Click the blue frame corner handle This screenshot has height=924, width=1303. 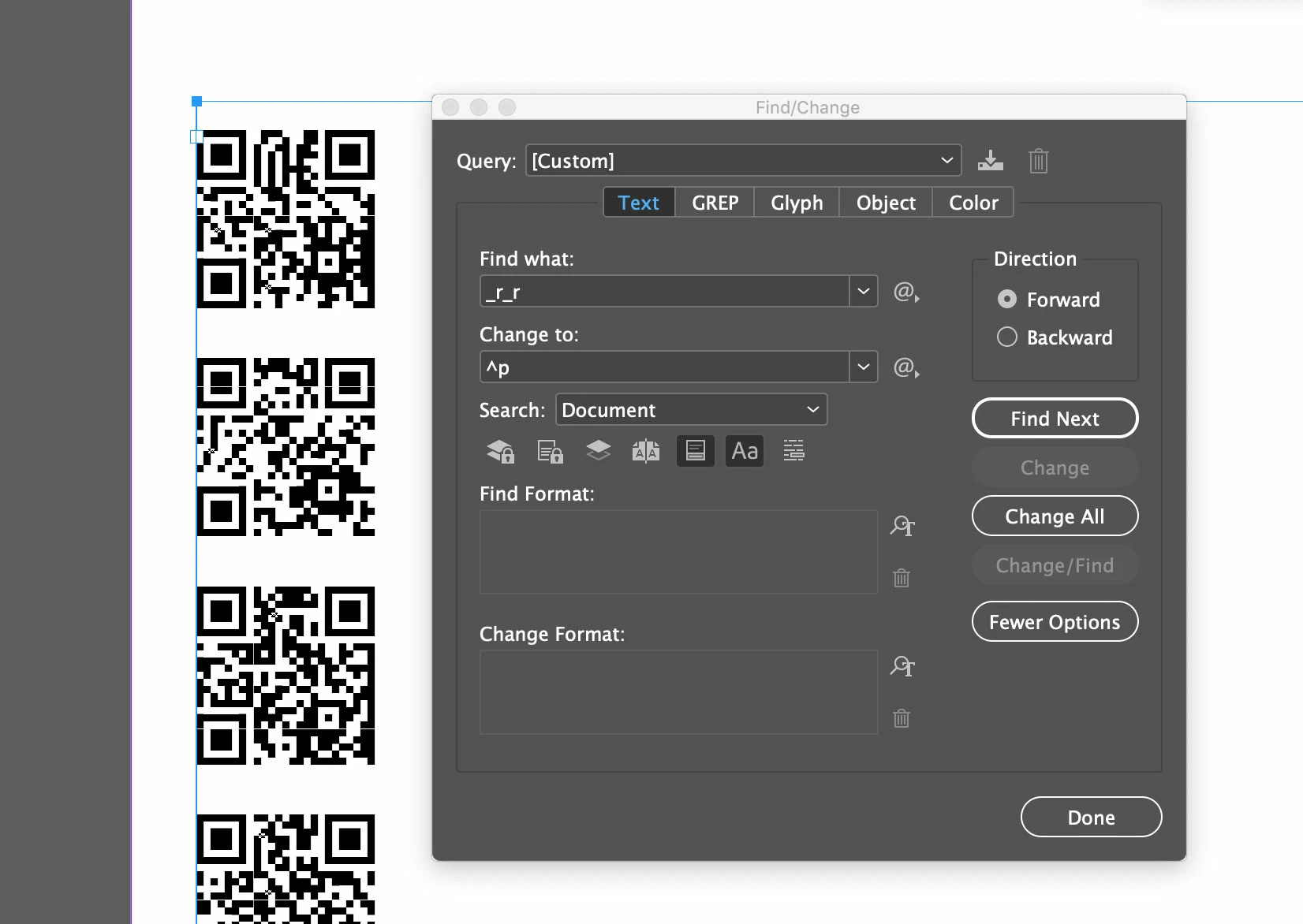tap(197, 101)
